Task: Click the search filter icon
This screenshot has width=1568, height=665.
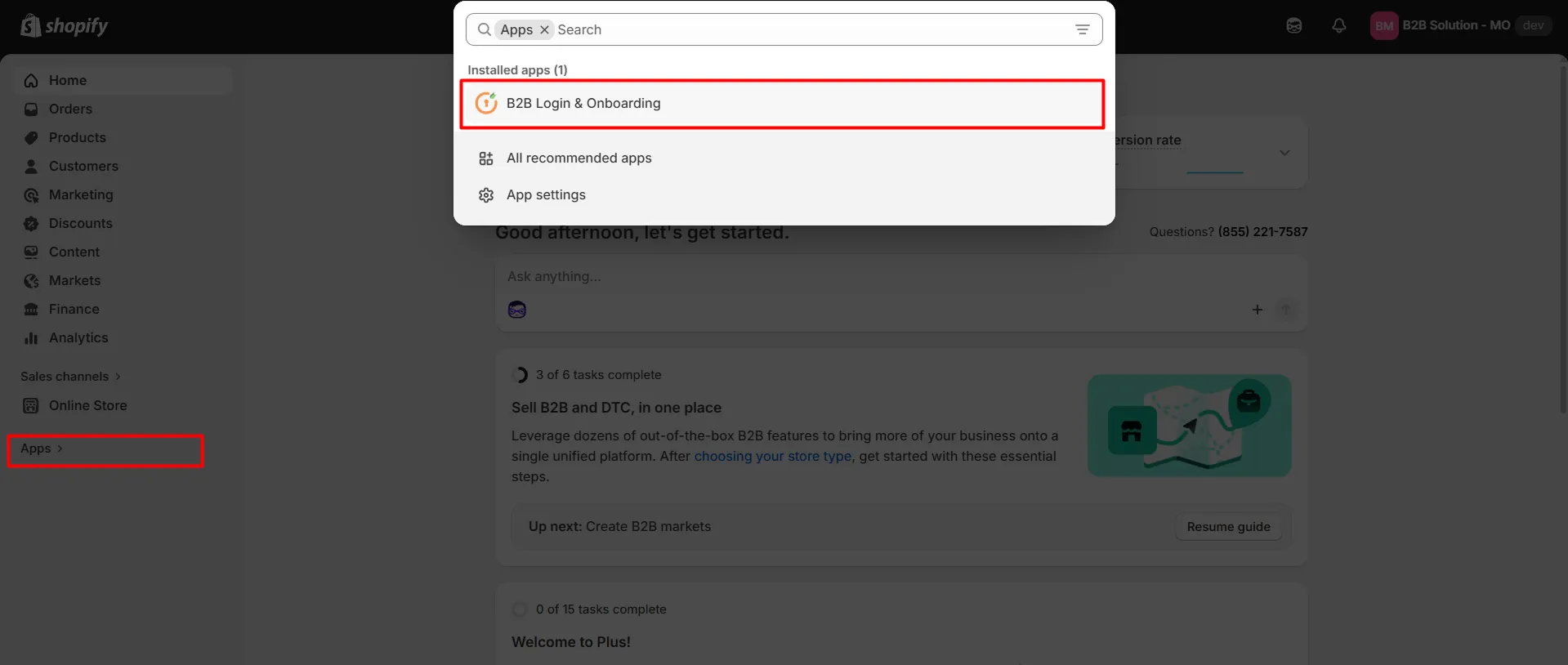Action: coord(1083,29)
